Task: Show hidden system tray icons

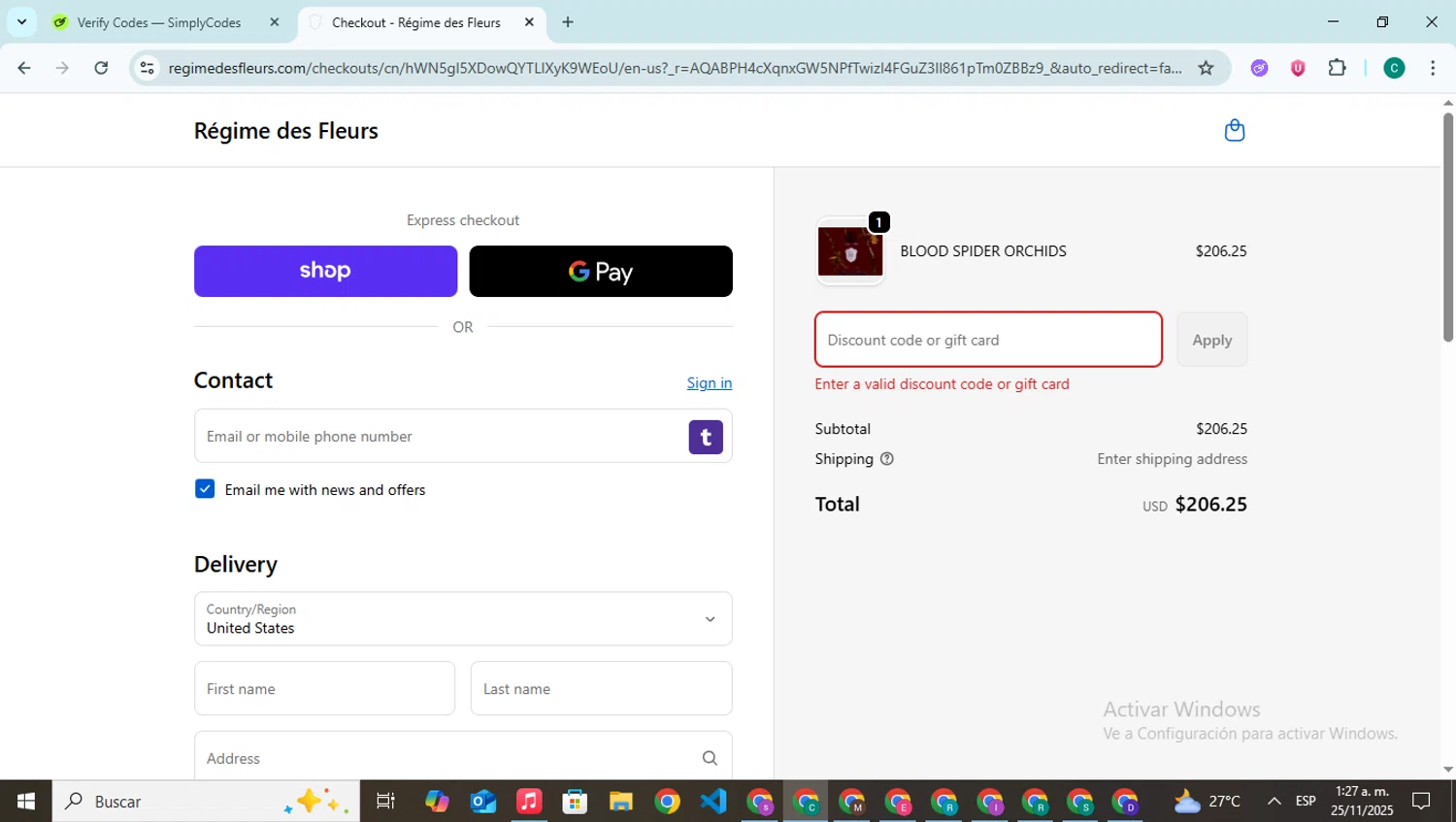Action: pos(1274,802)
